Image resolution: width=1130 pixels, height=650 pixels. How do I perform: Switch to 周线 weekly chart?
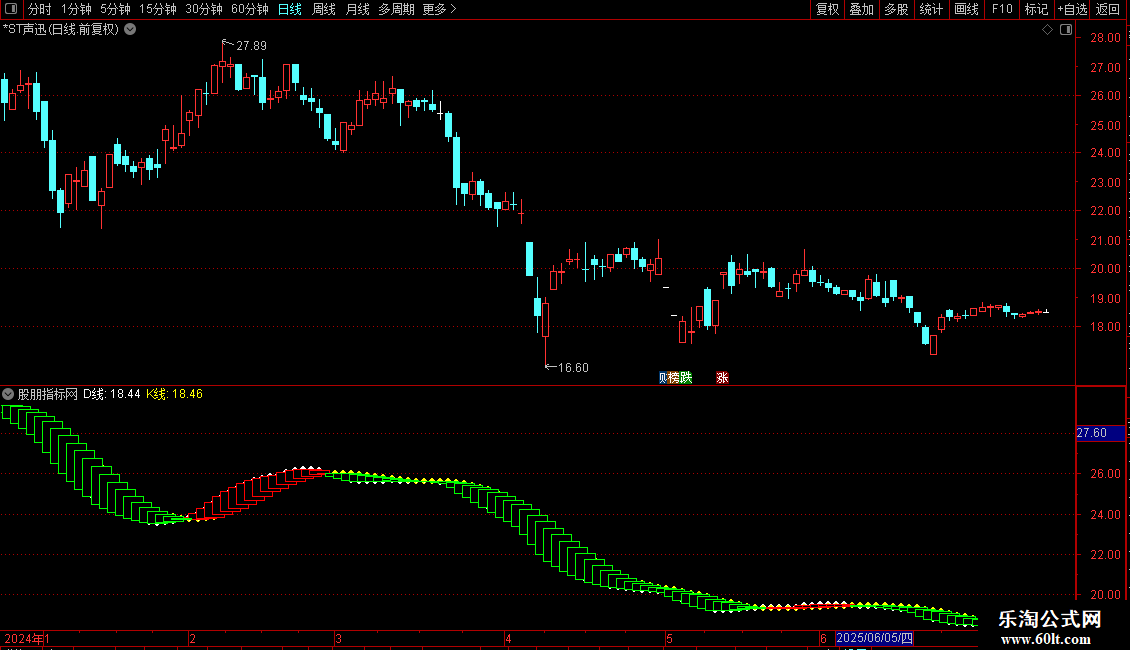coord(324,9)
